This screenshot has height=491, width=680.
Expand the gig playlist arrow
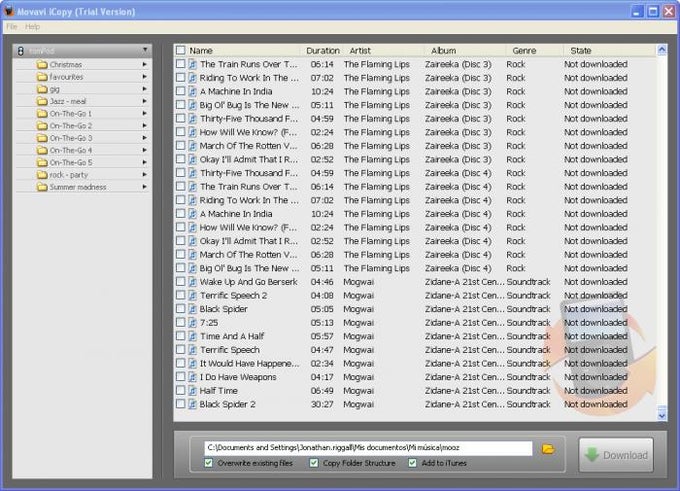coord(144,88)
